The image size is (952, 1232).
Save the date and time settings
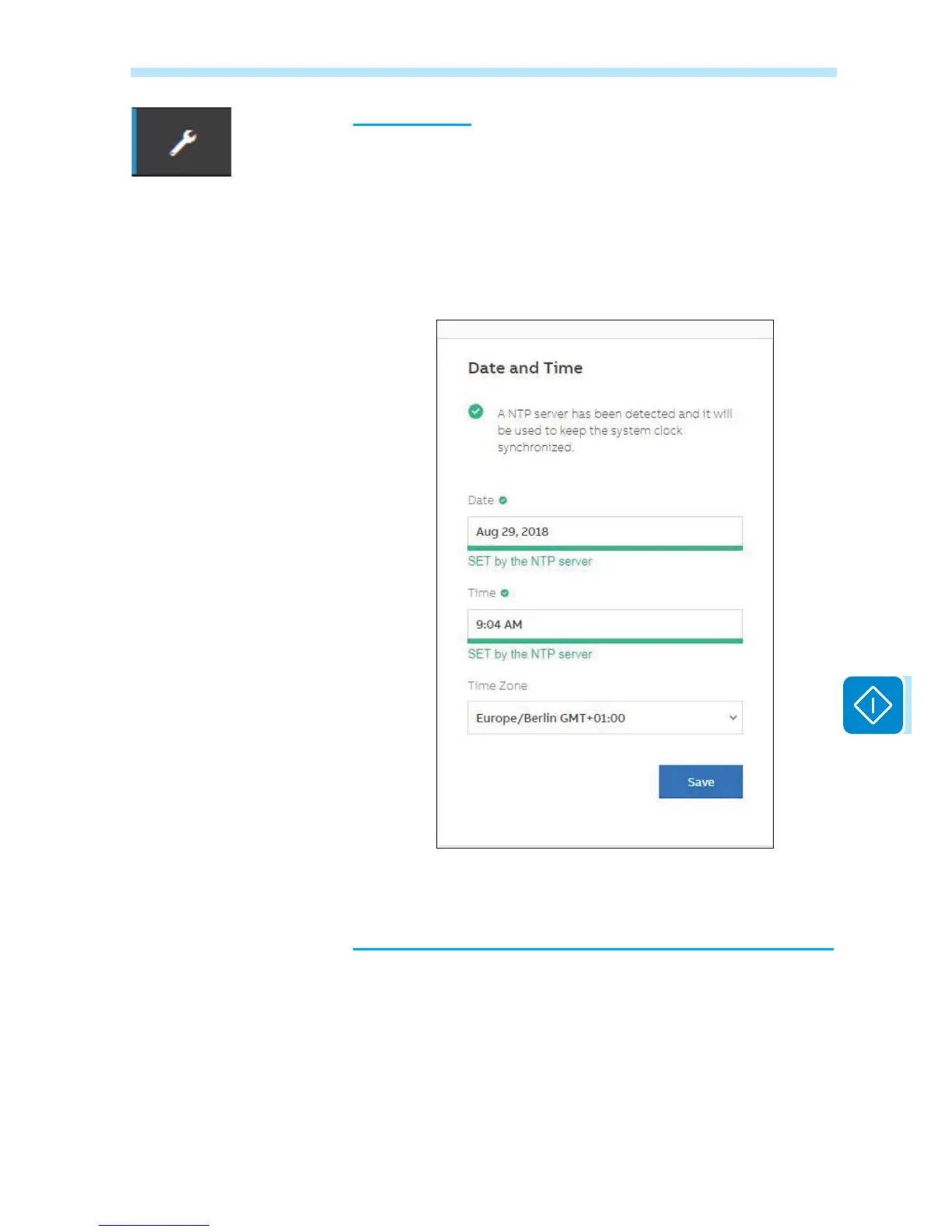701,782
